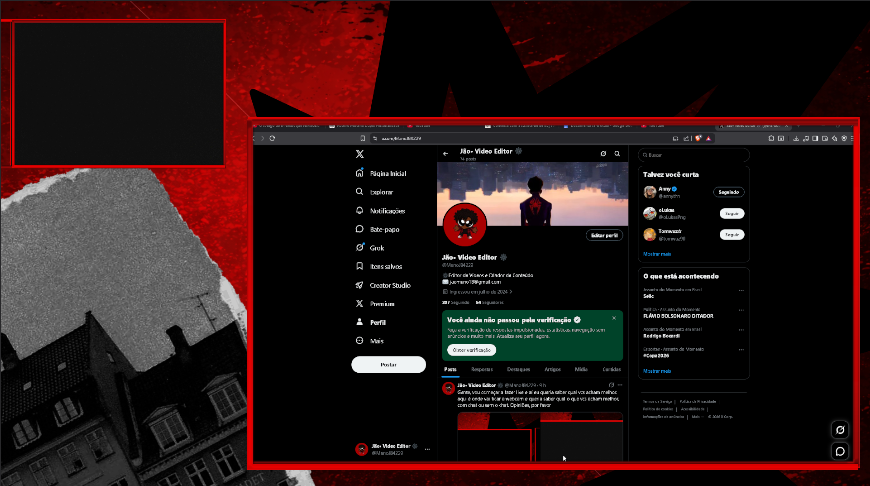Click Brave Rewards triangle icon
This screenshot has width=870, height=486.
pos(709,138)
